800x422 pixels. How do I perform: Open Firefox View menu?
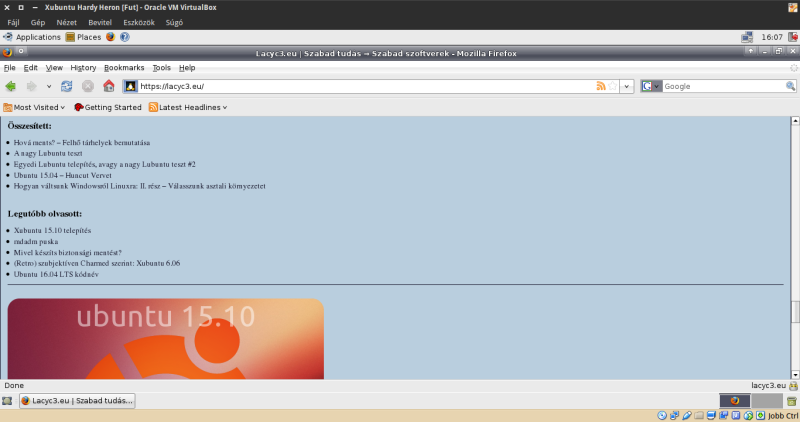(x=54, y=67)
